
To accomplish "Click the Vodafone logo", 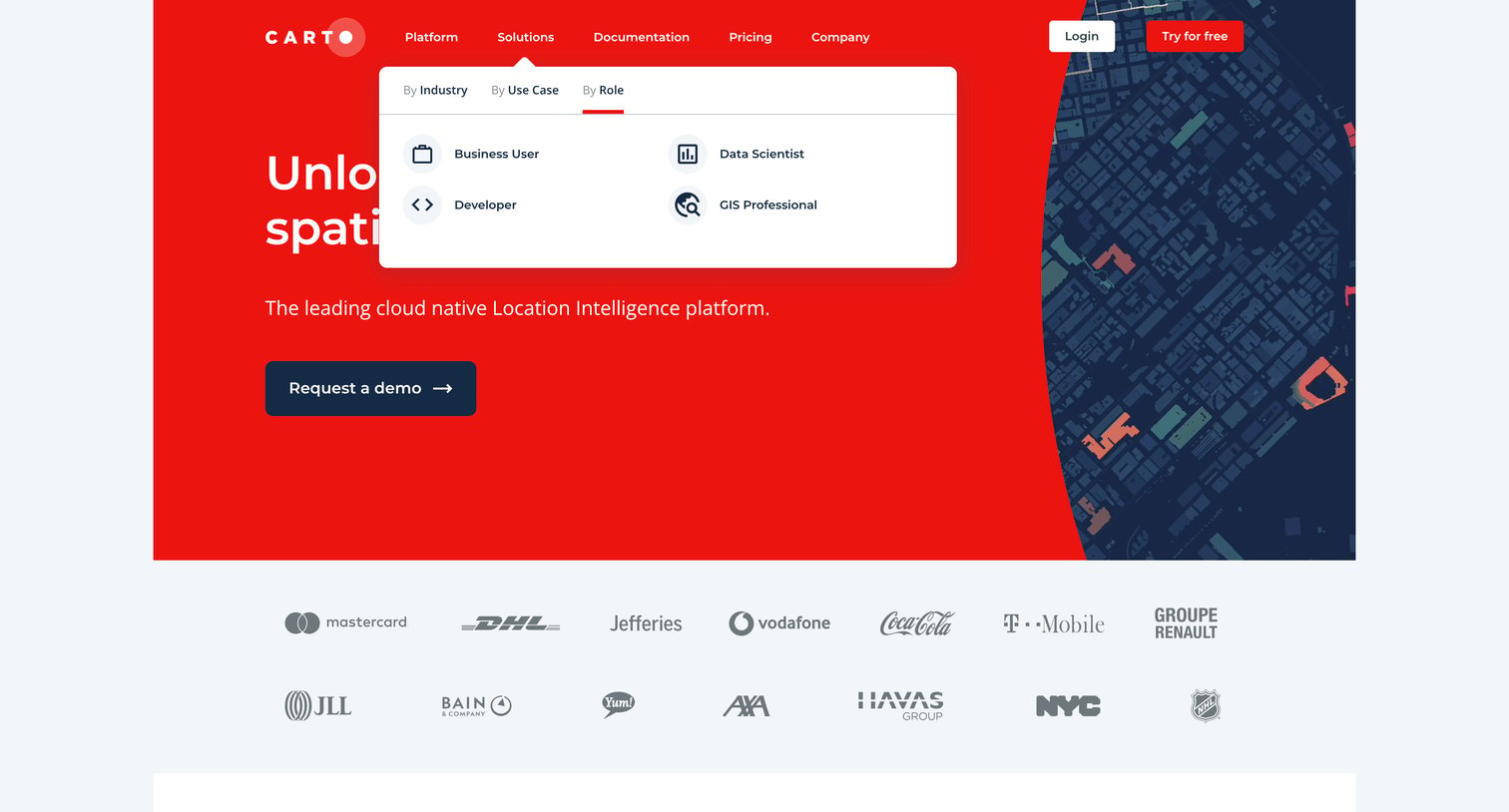I will coord(779,623).
